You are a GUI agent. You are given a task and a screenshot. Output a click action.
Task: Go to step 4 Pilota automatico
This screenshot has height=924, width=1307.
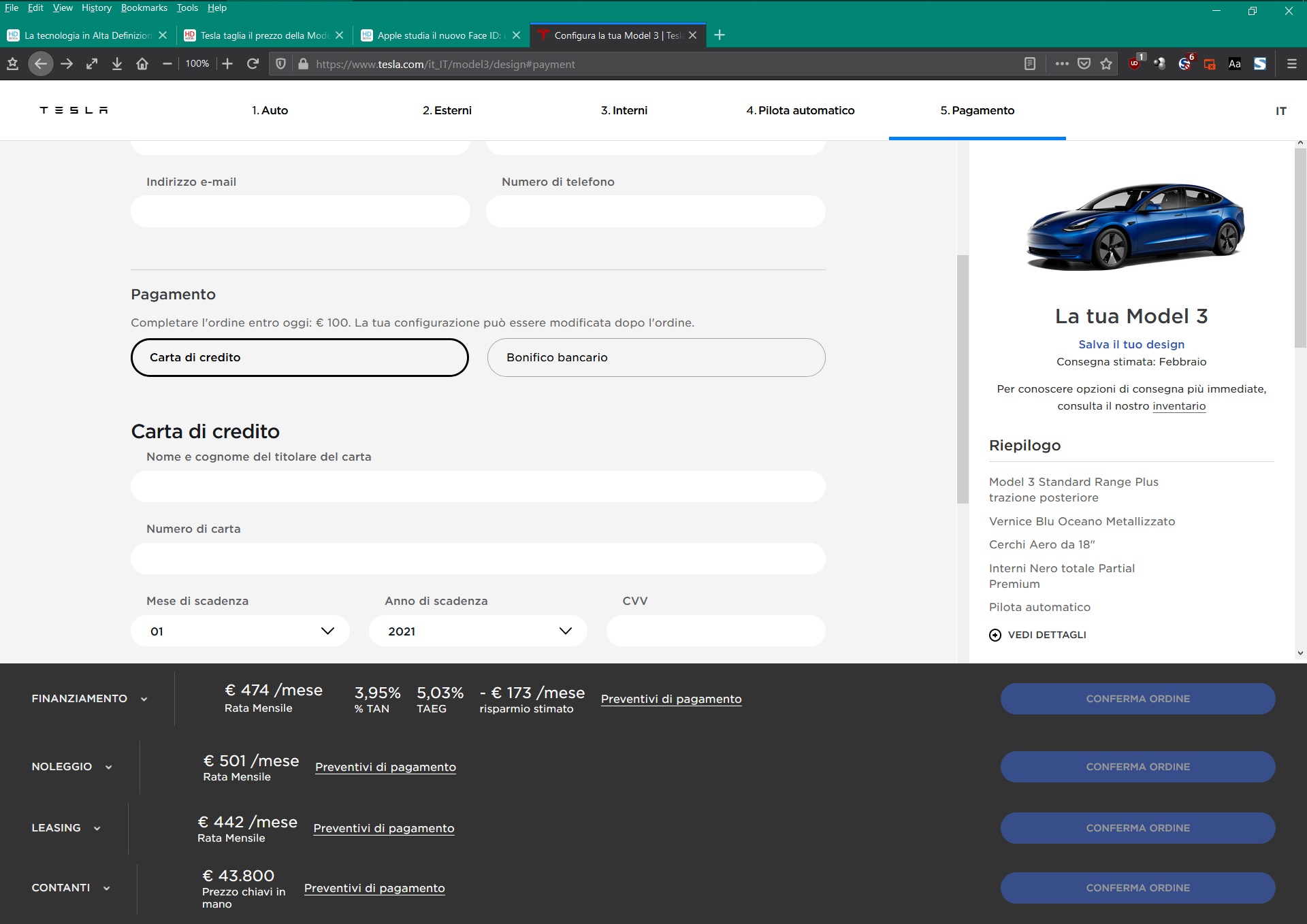pyautogui.click(x=801, y=110)
